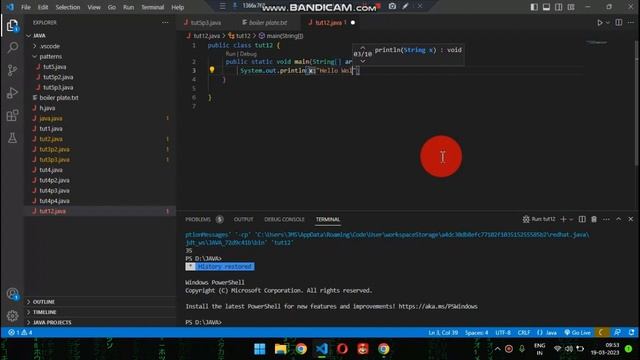The image size is (640, 360).
Task: Open terminal panel more actions
Action: [x=606, y=219]
